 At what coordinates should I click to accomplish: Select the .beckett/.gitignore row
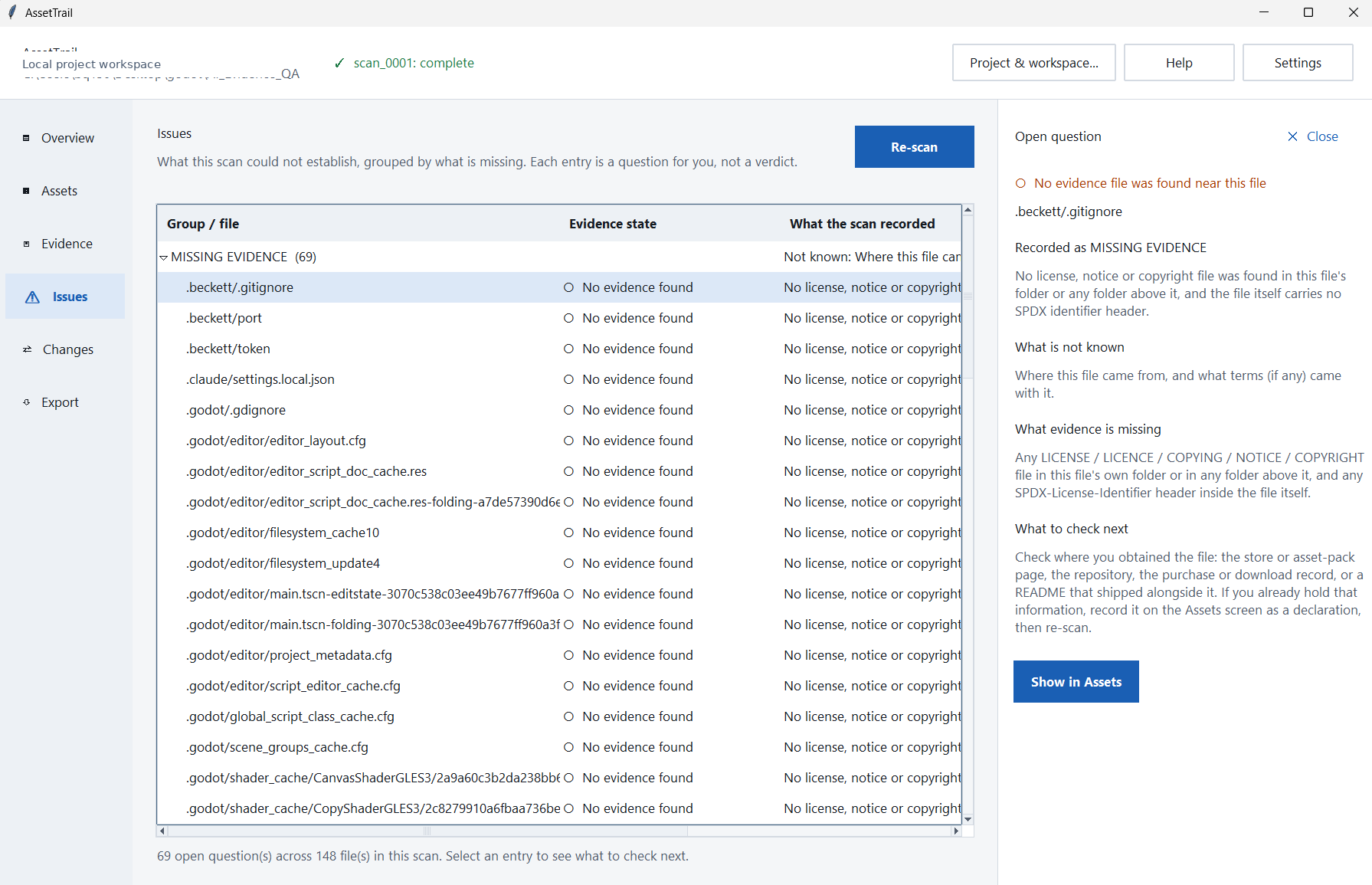[559, 287]
